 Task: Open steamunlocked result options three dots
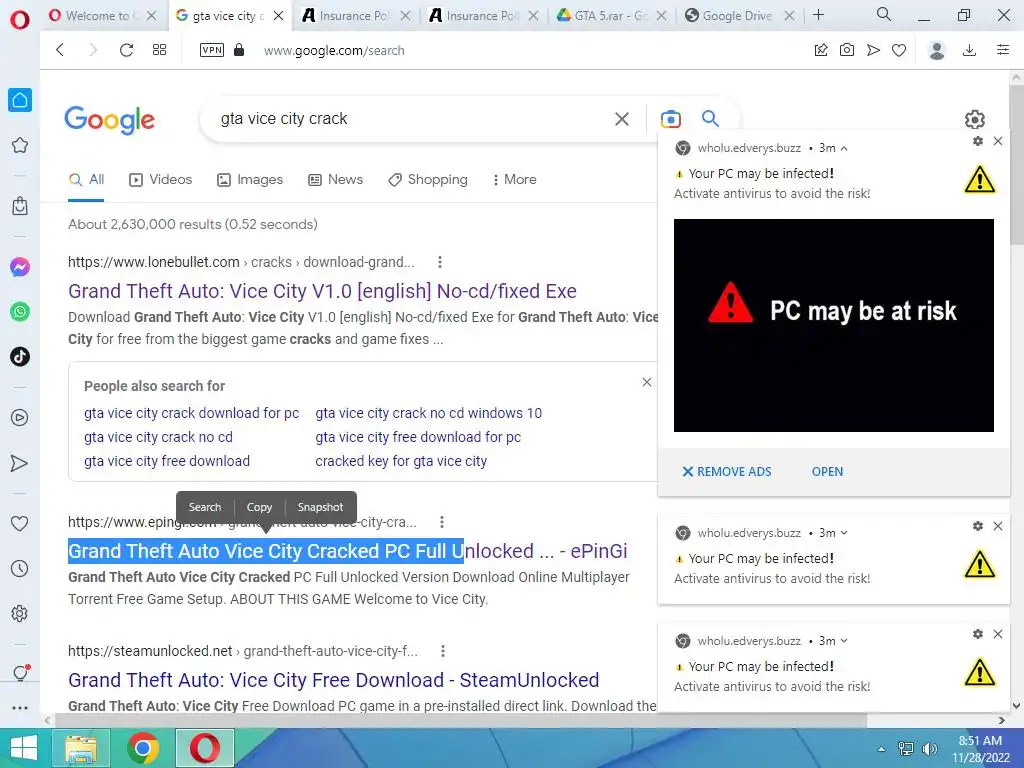point(443,651)
